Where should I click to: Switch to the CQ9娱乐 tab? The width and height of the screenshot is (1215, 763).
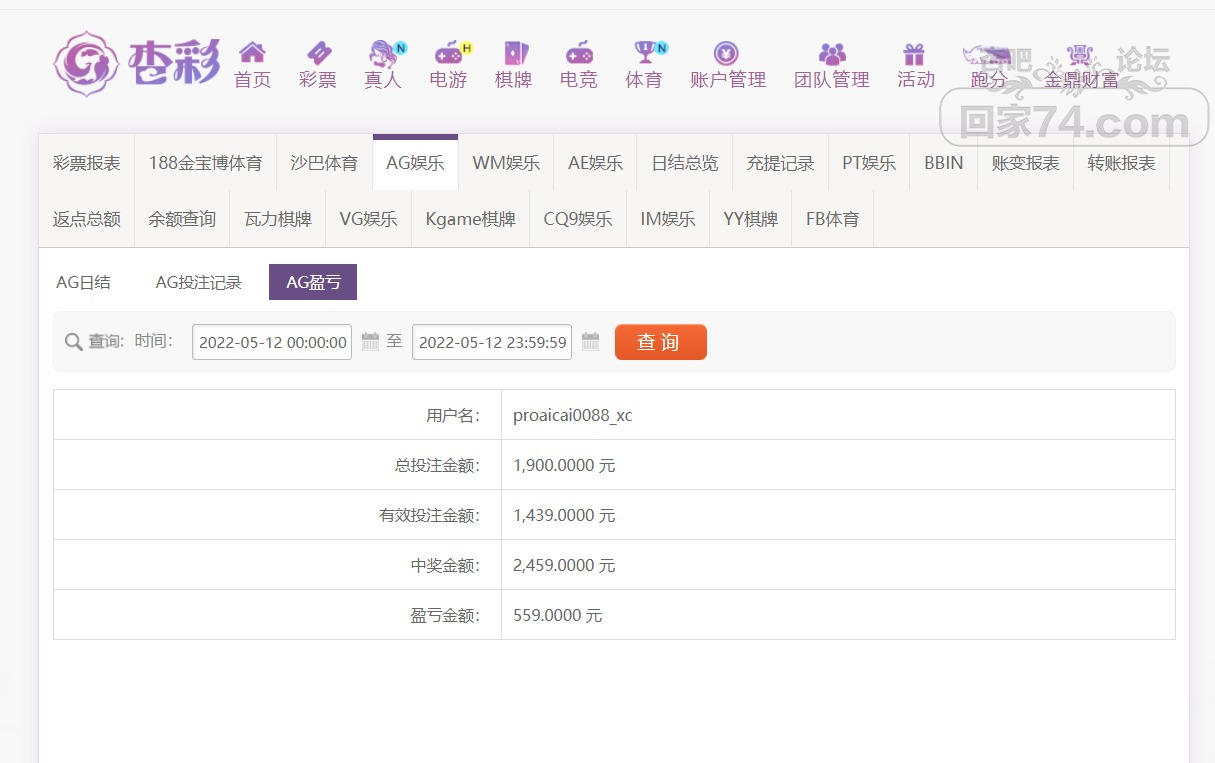(x=578, y=219)
